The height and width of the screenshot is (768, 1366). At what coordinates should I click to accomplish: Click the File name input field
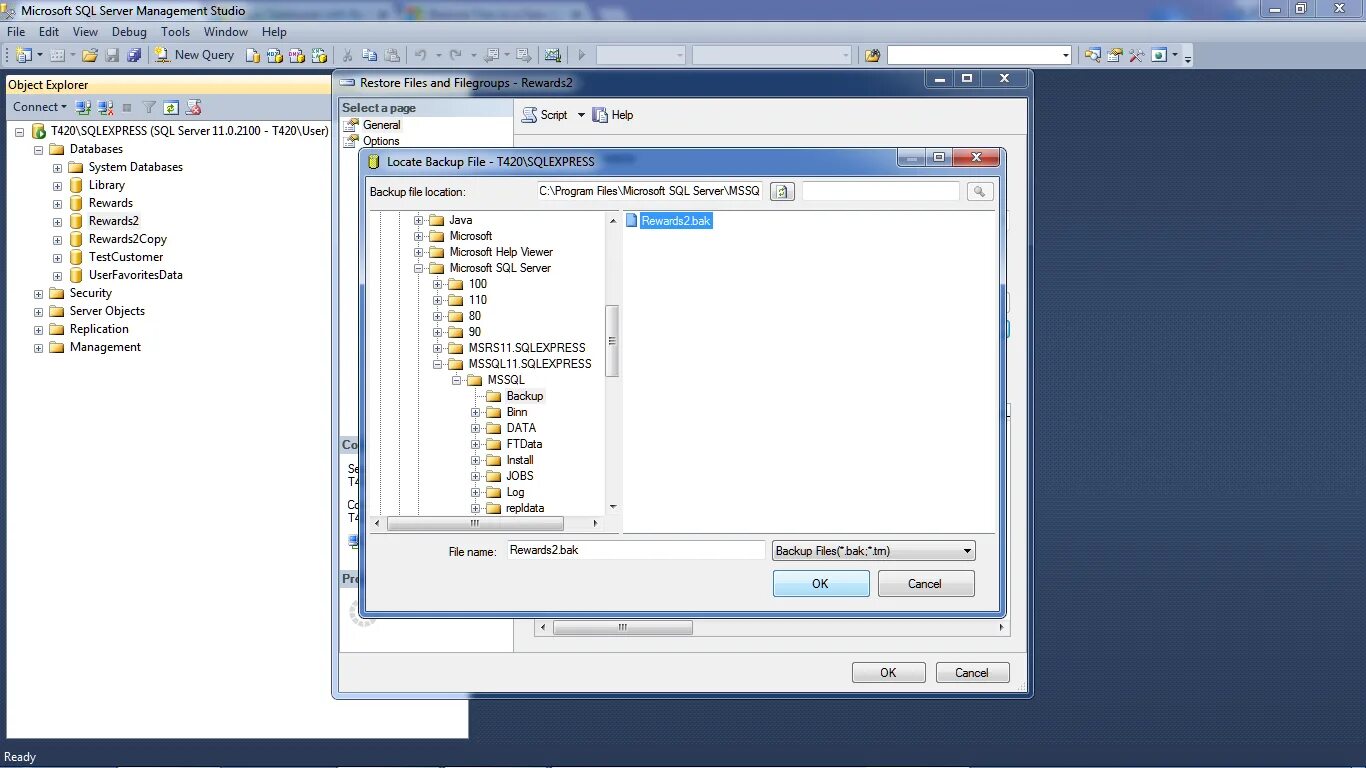(635, 550)
